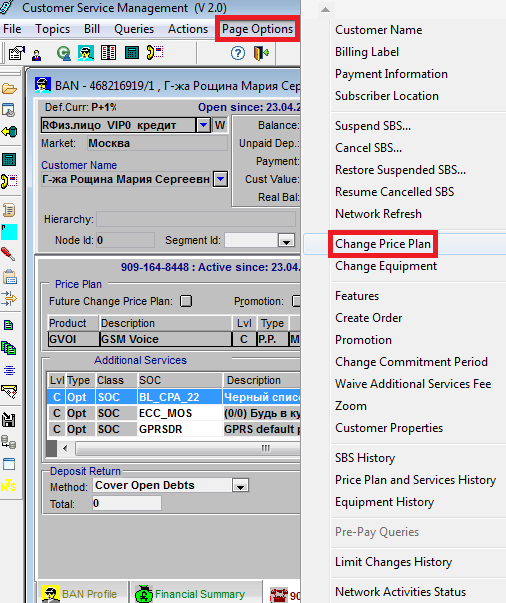Click the teal calculator icon in top toolbar
506x603 pixels.
point(132,53)
